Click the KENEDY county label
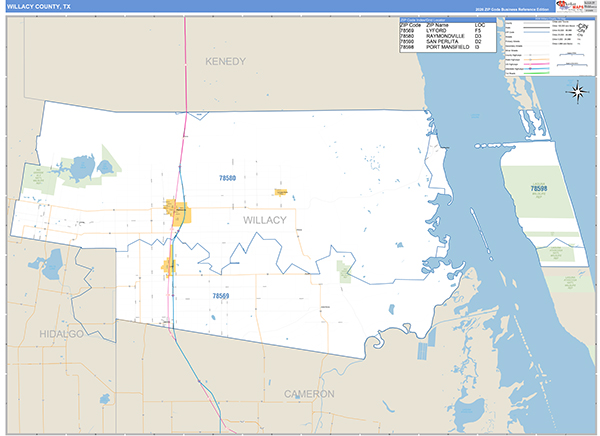Image resolution: width=600 pixels, height=436 pixels. (x=225, y=61)
